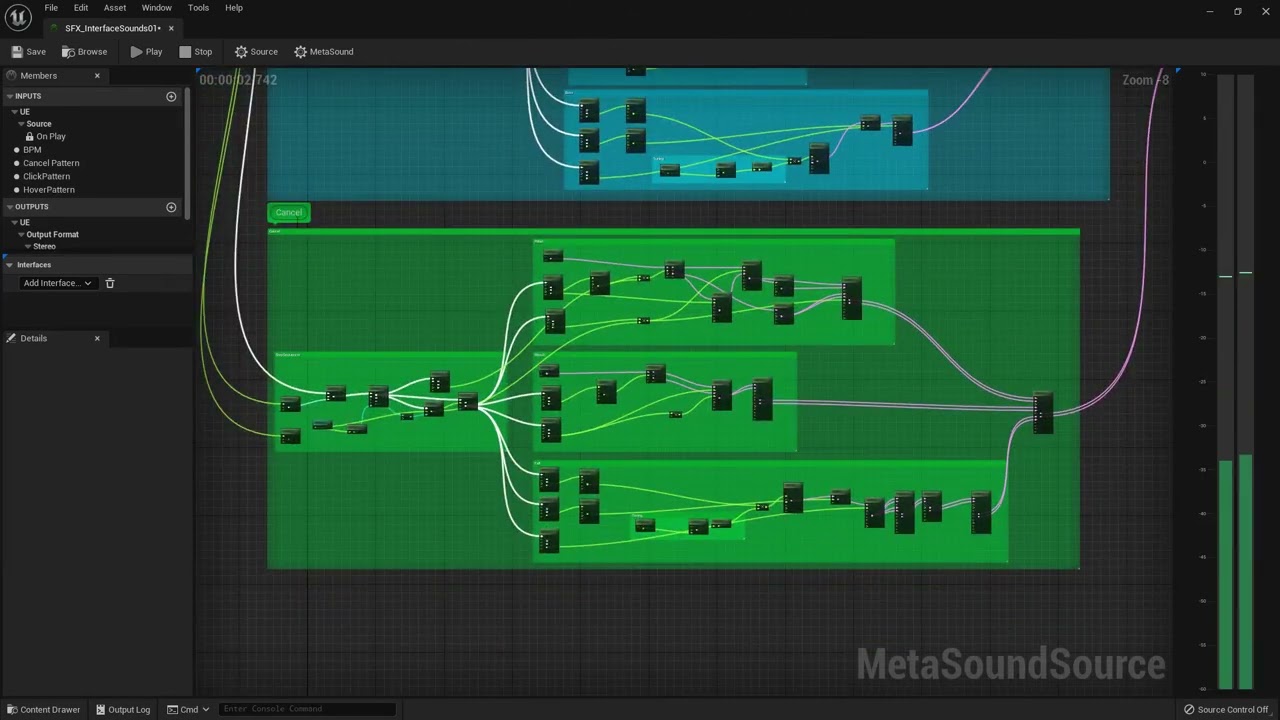
Task: Add a new input with plus icon
Action: coord(171,96)
